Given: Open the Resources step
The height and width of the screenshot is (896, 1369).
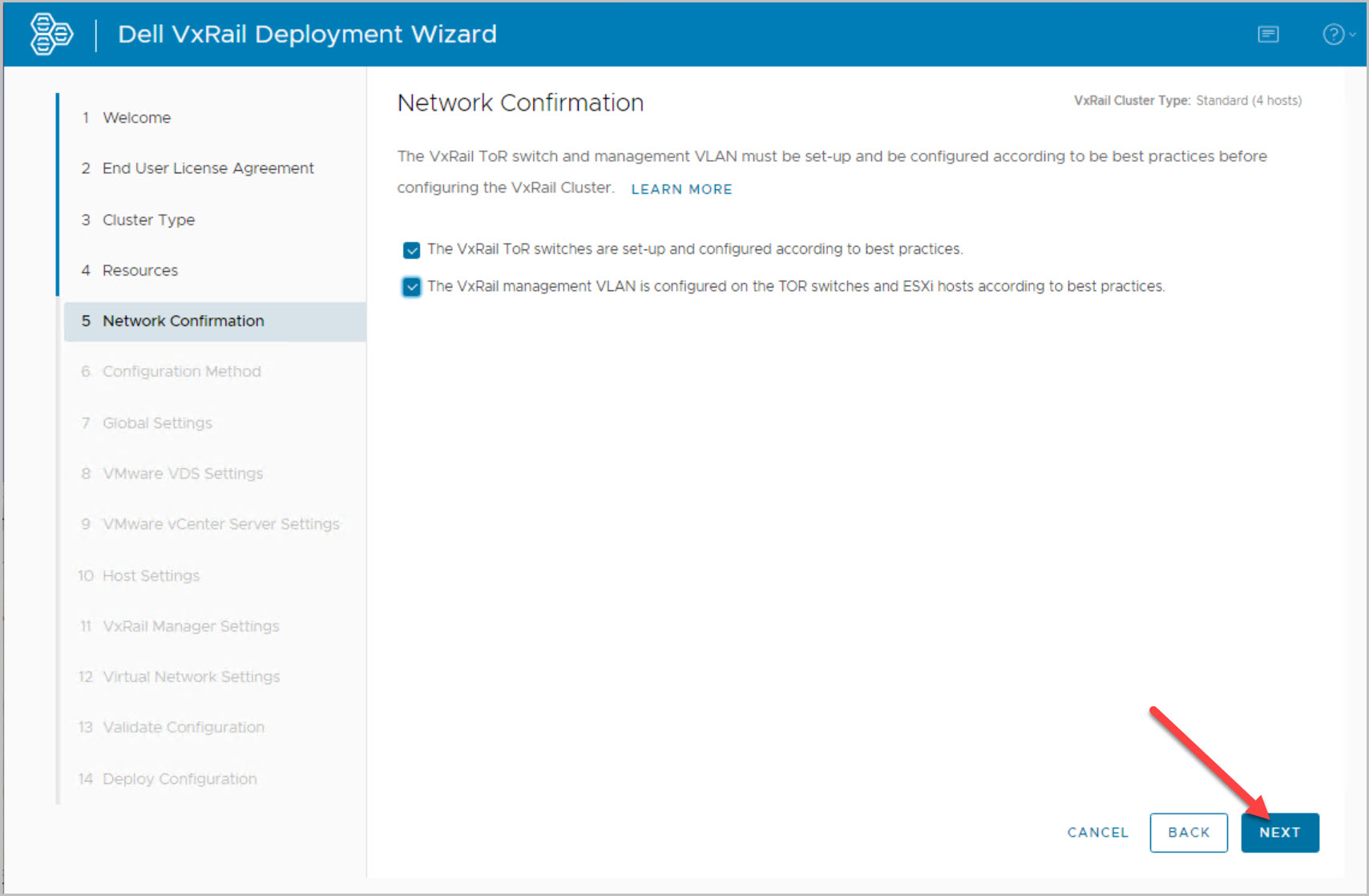Looking at the screenshot, I should coord(140,270).
